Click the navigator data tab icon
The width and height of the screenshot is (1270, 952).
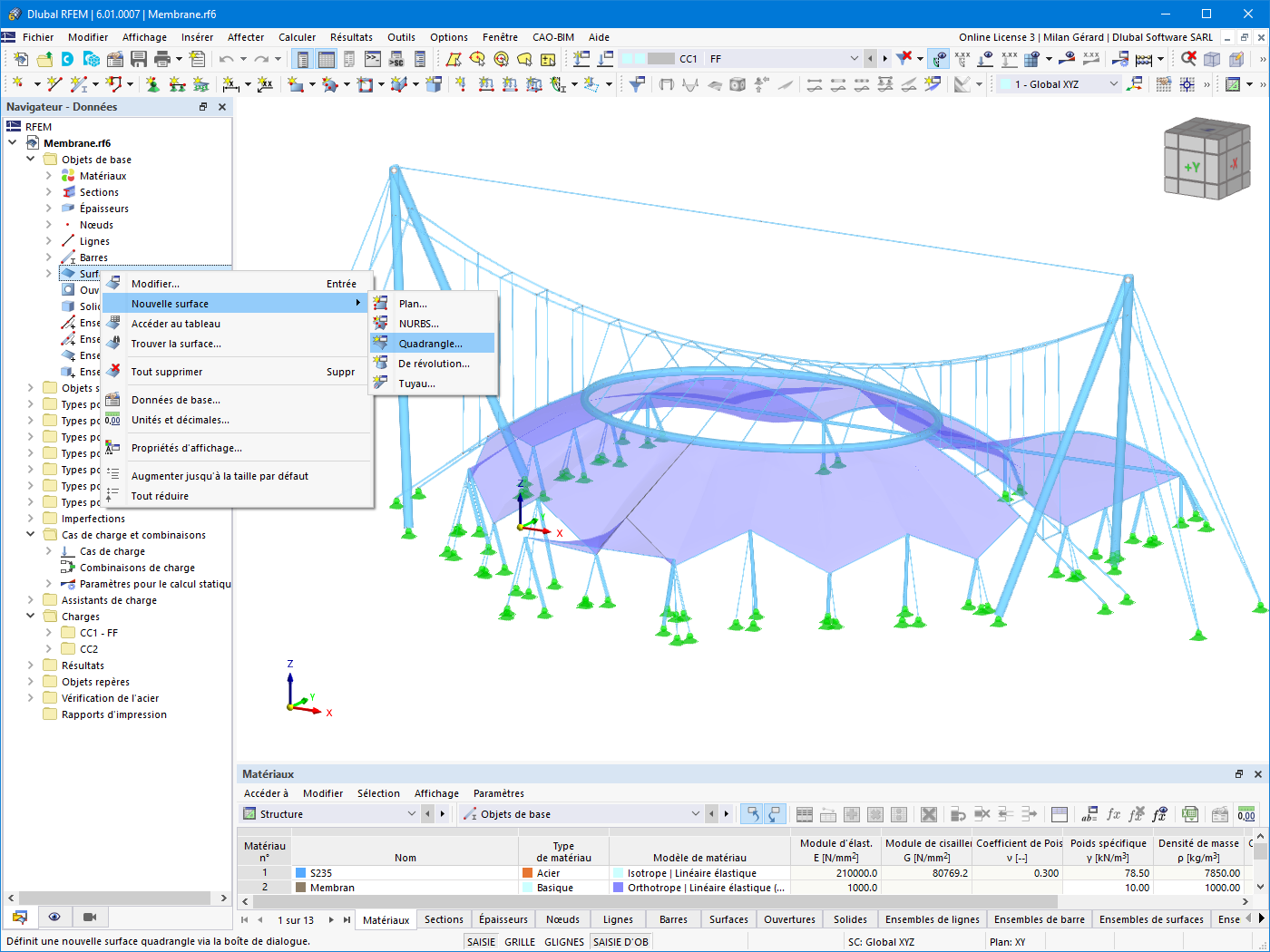tap(20, 917)
